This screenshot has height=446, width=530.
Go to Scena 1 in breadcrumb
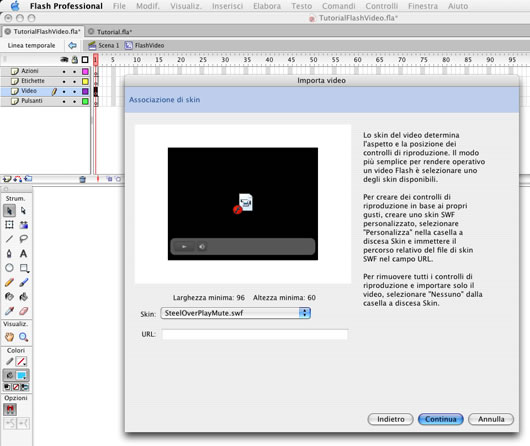pyautogui.click(x=104, y=45)
